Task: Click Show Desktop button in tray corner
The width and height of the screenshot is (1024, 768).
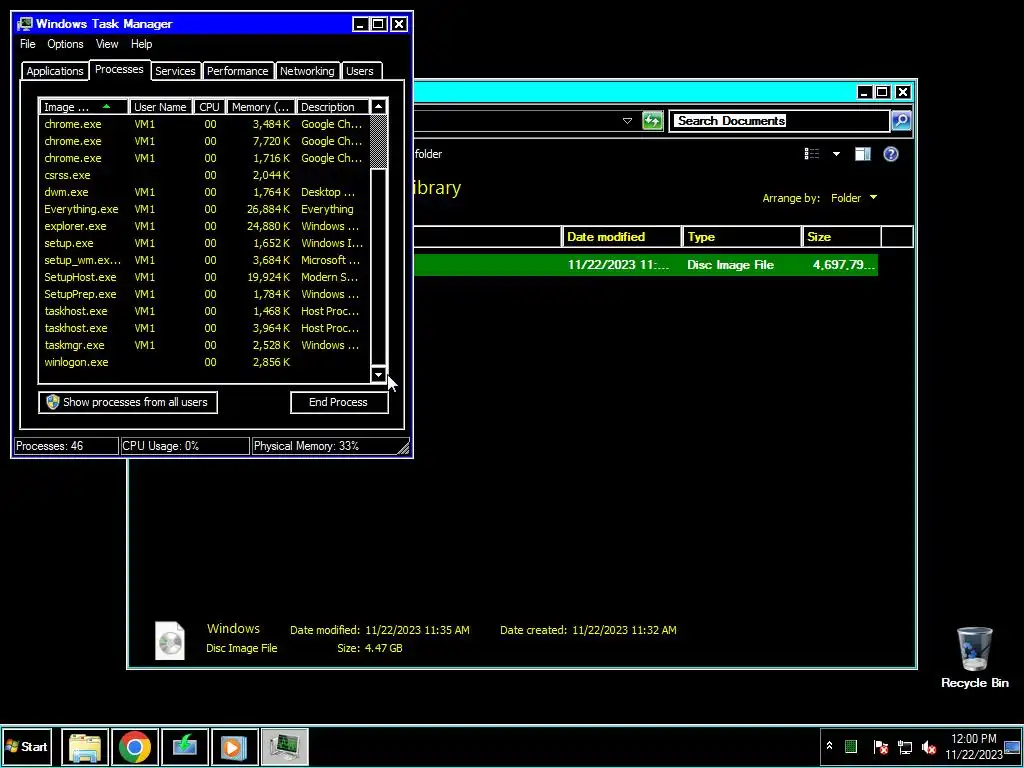Action: point(1013,746)
